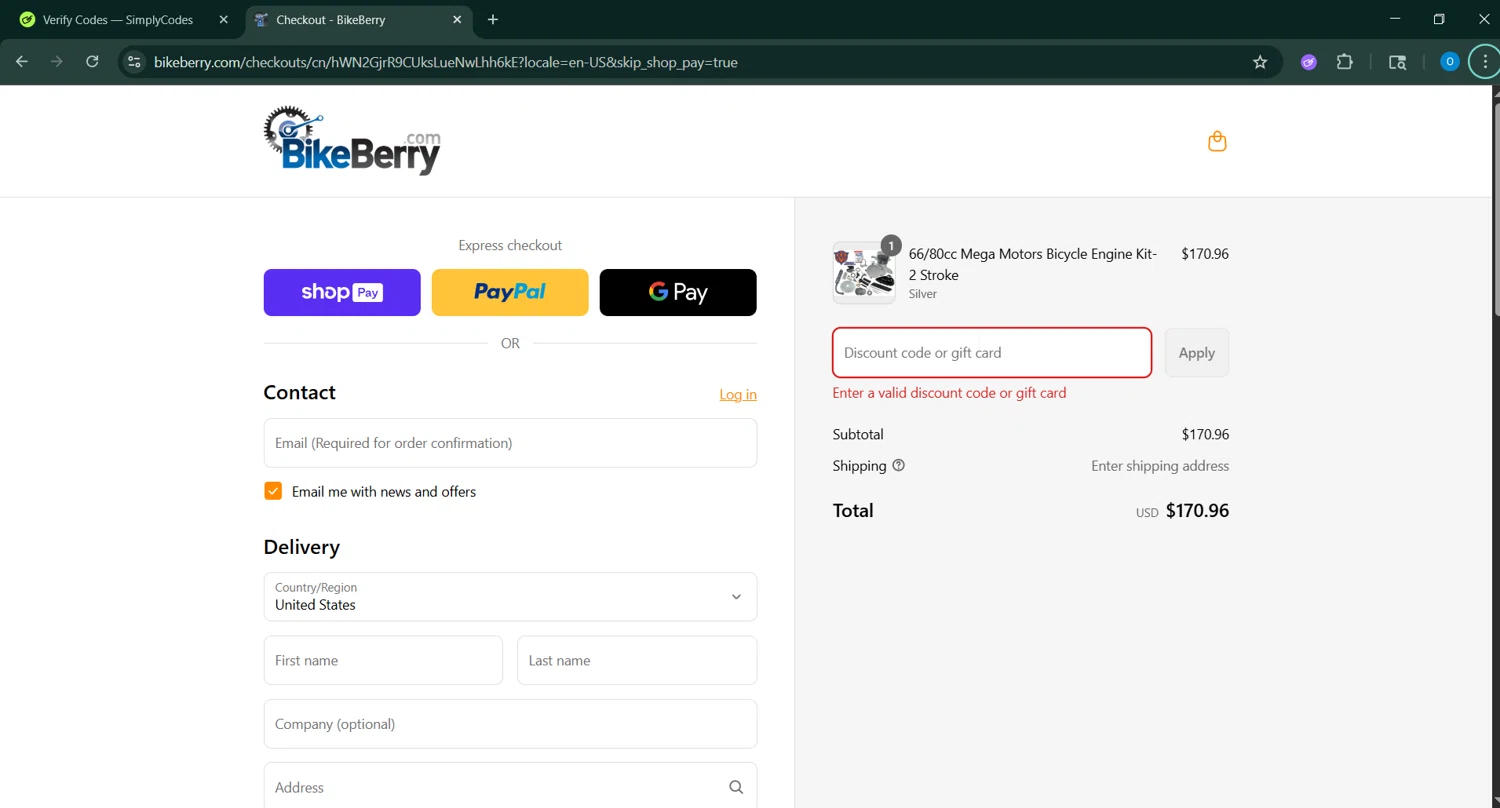Click the Email input field
Image resolution: width=1500 pixels, height=808 pixels.
tap(510, 443)
